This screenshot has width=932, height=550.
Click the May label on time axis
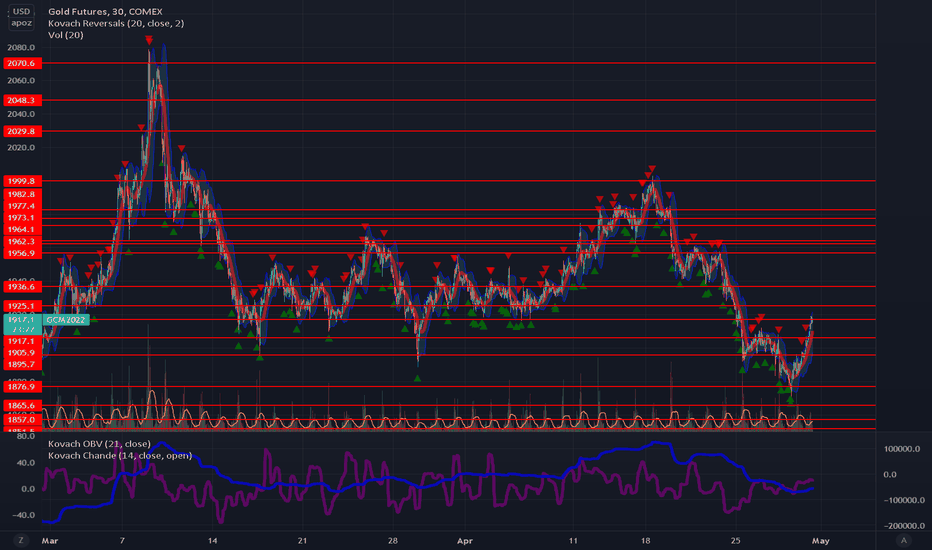[x=821, y=540]
